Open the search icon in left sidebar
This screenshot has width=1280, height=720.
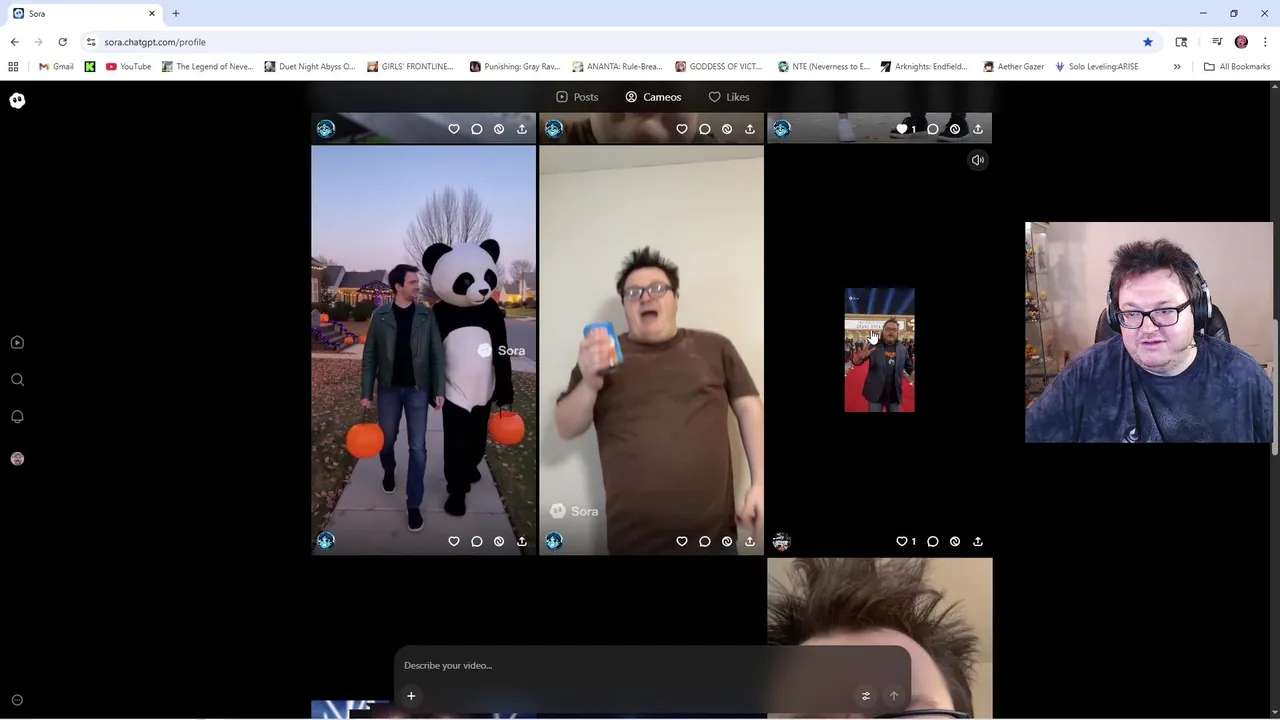click(x=17, y=380)
